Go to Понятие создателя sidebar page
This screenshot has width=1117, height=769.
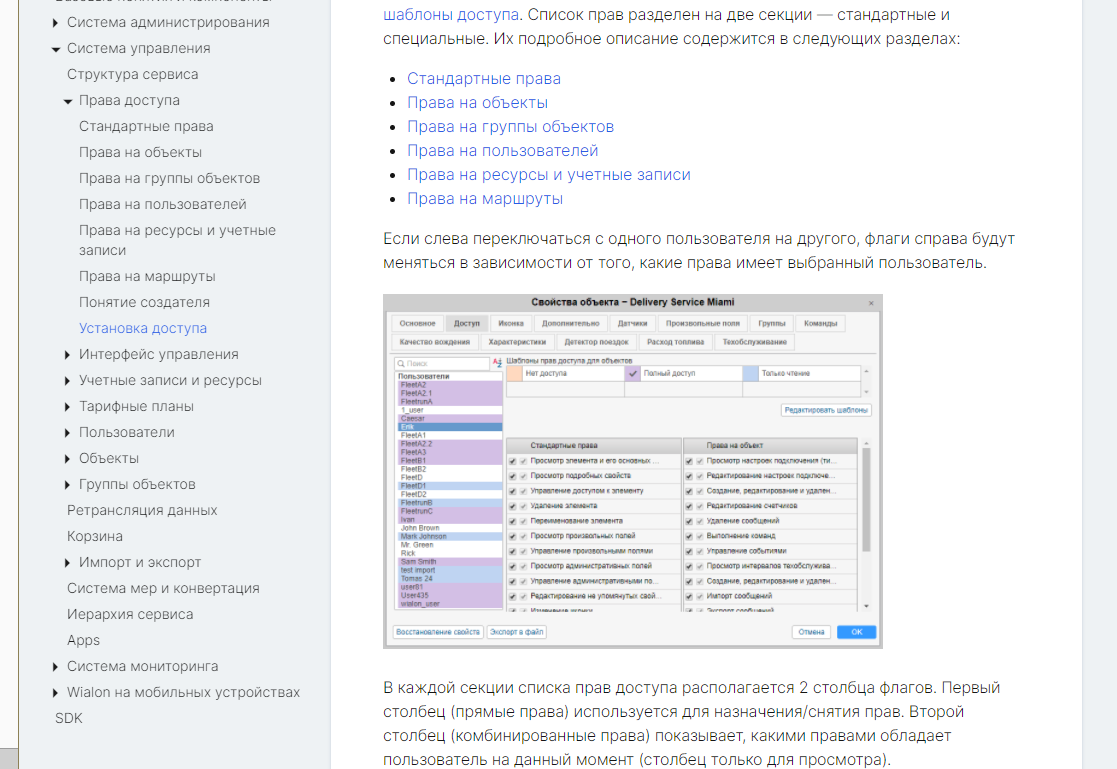pyautogui.click(x=144, y=302)
